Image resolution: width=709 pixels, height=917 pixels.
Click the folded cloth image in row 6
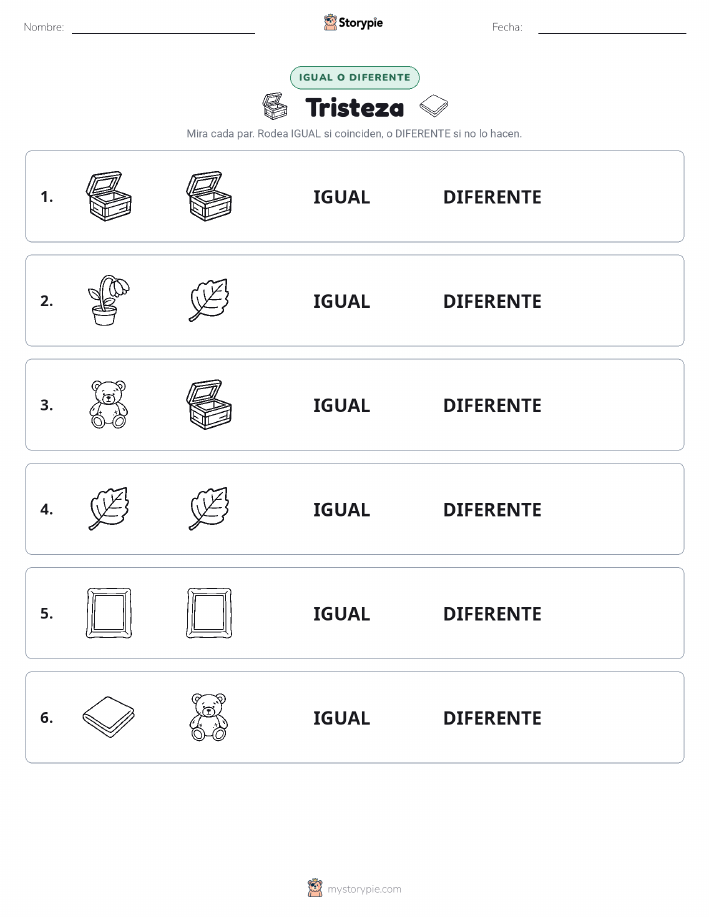point(109,716)
